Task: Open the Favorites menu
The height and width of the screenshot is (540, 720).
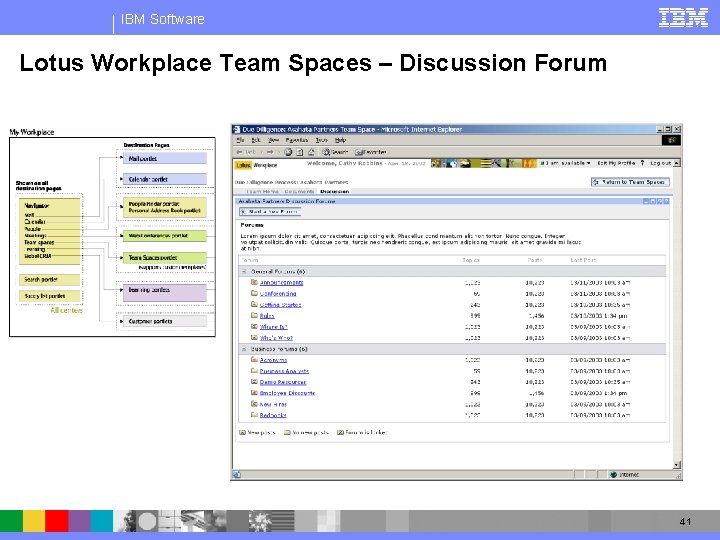Action: (x=297, y=140)
